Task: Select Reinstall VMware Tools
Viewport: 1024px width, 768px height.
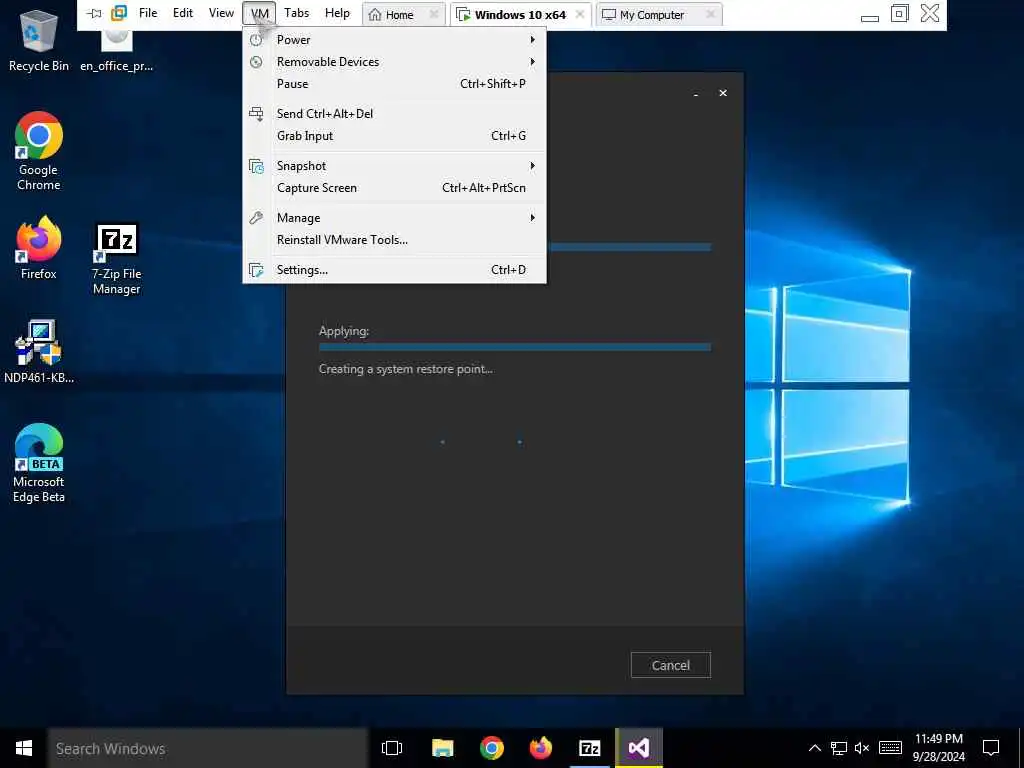Action: pos(394,240)
